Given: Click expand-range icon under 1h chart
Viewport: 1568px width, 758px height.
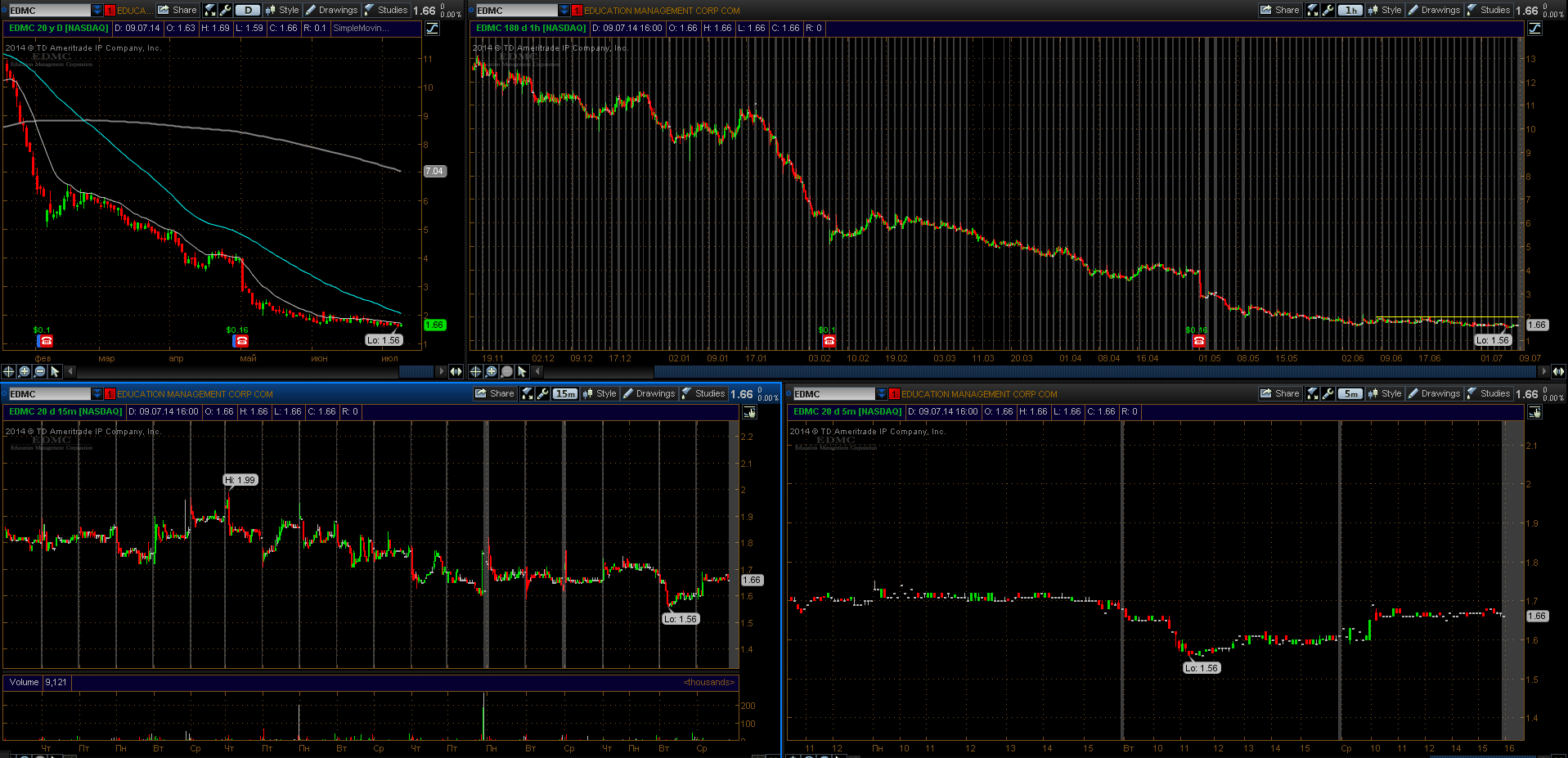Looking at the screenshot, I should click(x=1558, y=371).
